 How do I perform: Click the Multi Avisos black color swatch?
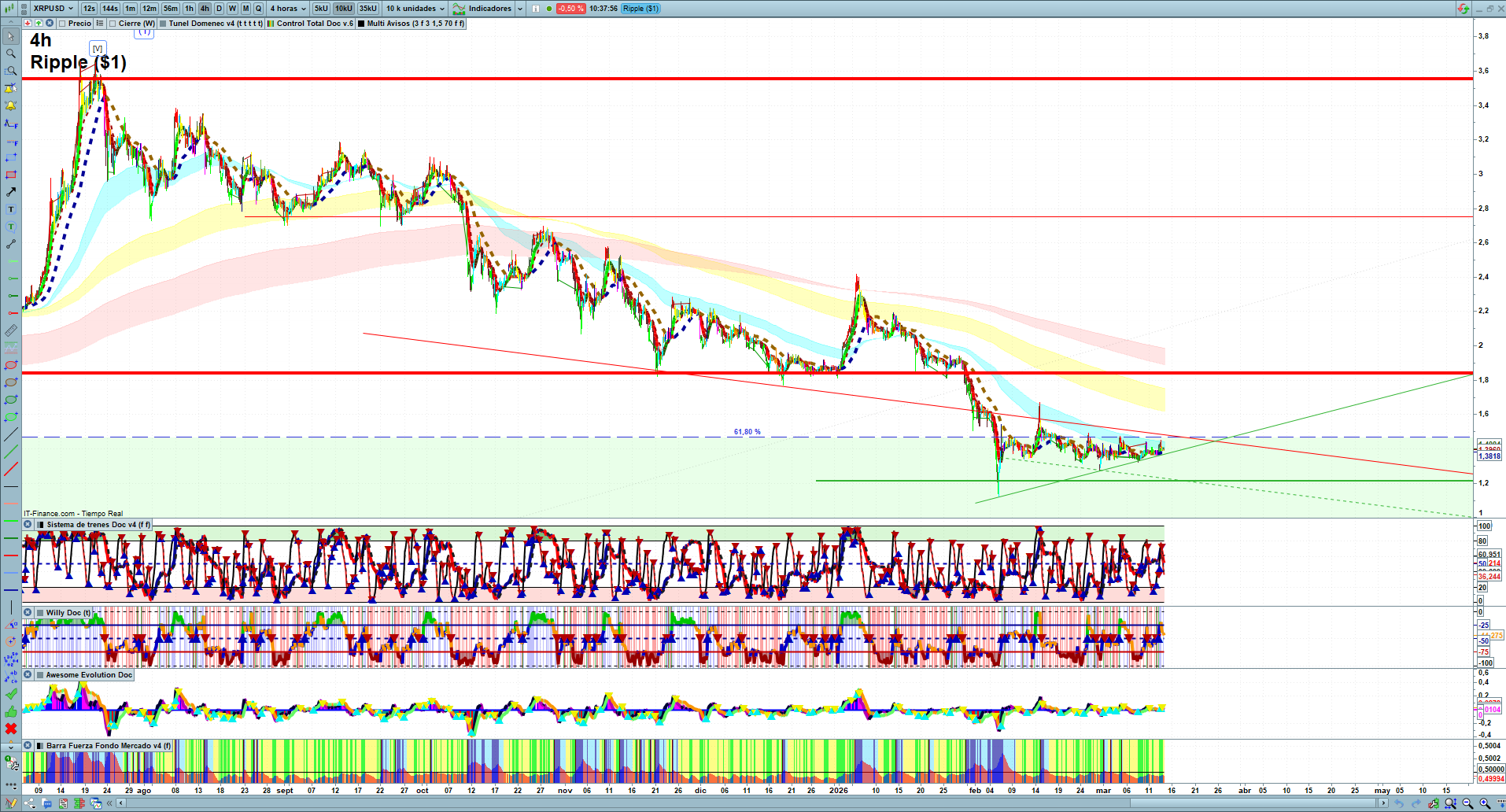pos(361,24)
